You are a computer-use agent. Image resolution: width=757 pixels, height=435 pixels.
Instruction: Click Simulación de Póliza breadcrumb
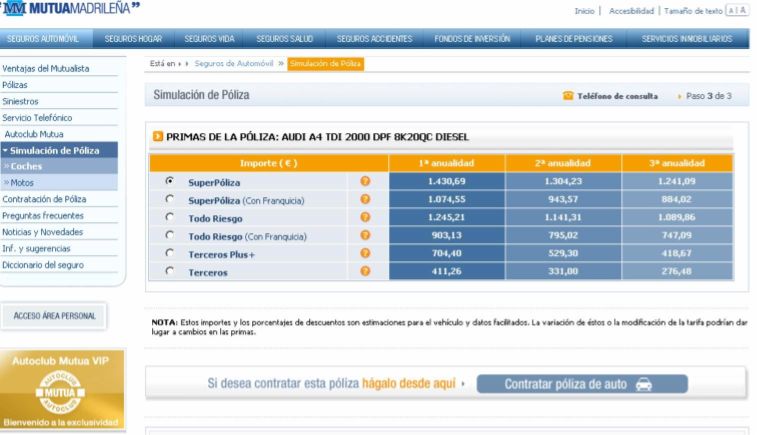(x=325, y=64)
